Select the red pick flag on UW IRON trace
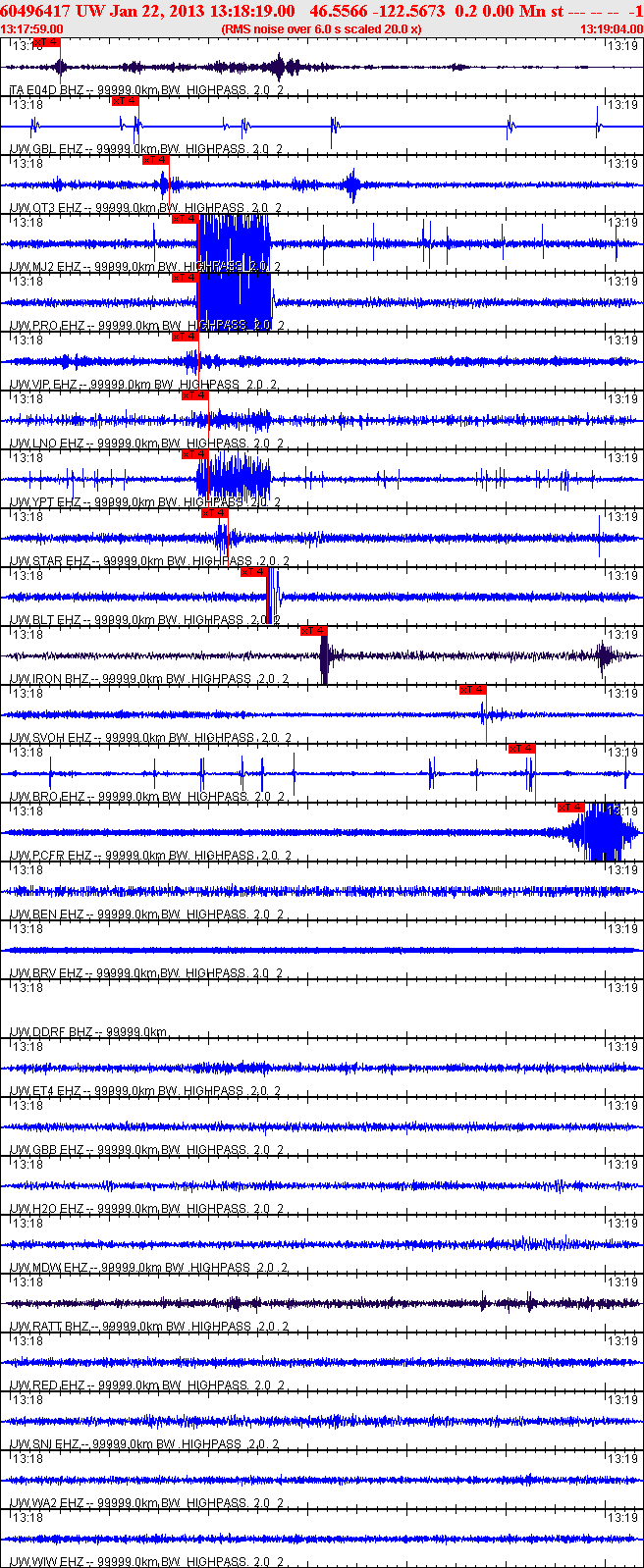 (x=313, y=631)
